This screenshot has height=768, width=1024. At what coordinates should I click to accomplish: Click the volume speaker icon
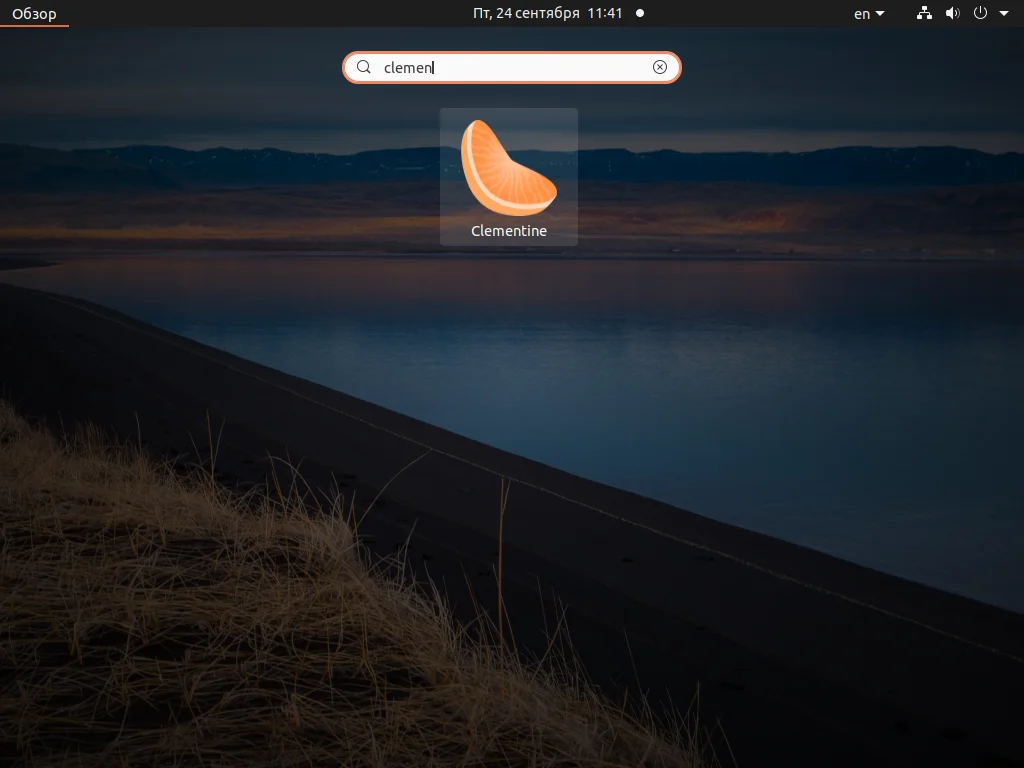[953, 13]
